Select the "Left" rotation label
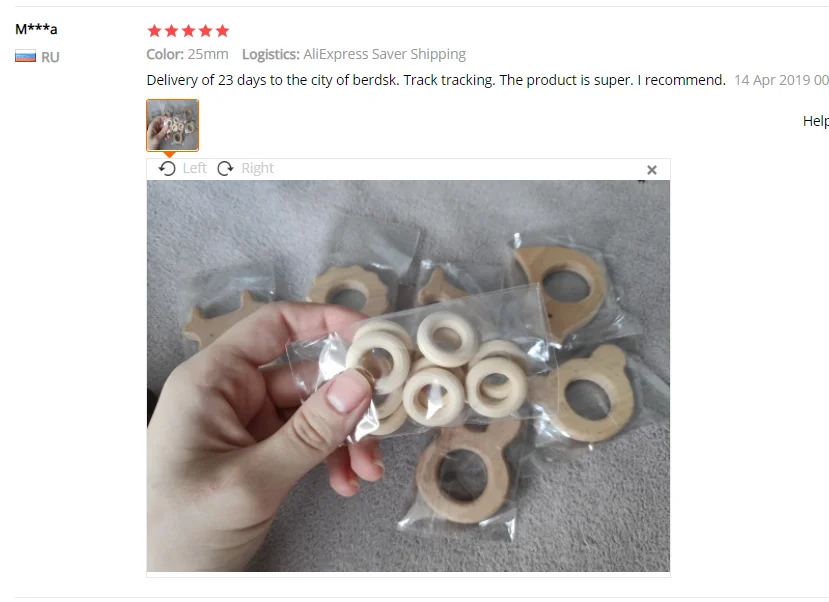This screenshot has height=602, width=829. click(195, 168)
